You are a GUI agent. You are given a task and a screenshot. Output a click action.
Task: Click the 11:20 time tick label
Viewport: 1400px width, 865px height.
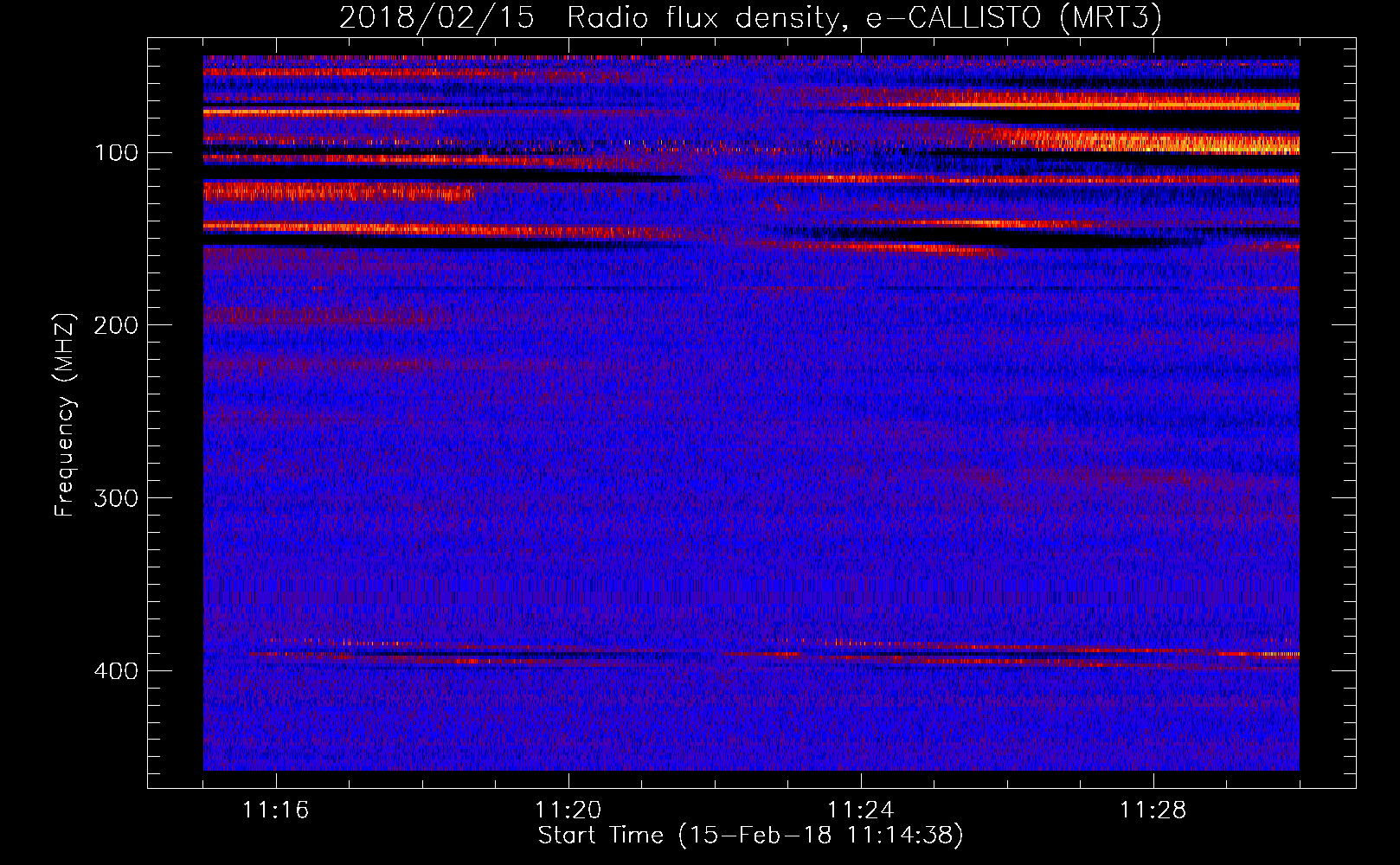point(568,811)
